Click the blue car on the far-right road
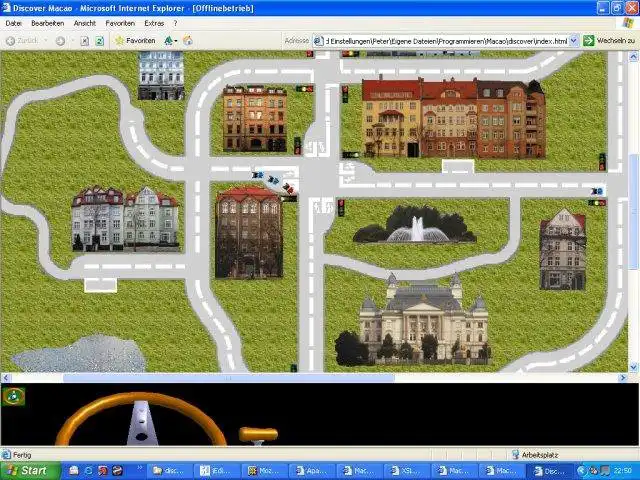The width and height of the screenshot is (640, 480). click(597, 191)
